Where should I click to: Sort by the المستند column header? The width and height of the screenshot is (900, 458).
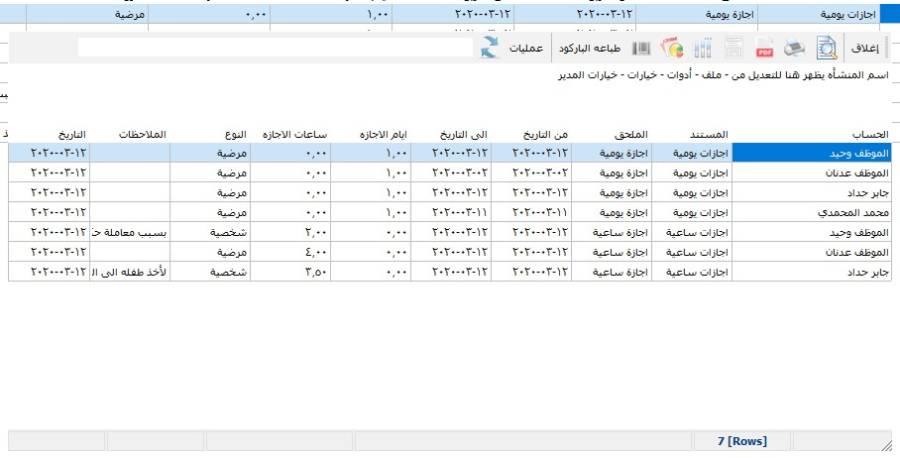coord(709,134)
